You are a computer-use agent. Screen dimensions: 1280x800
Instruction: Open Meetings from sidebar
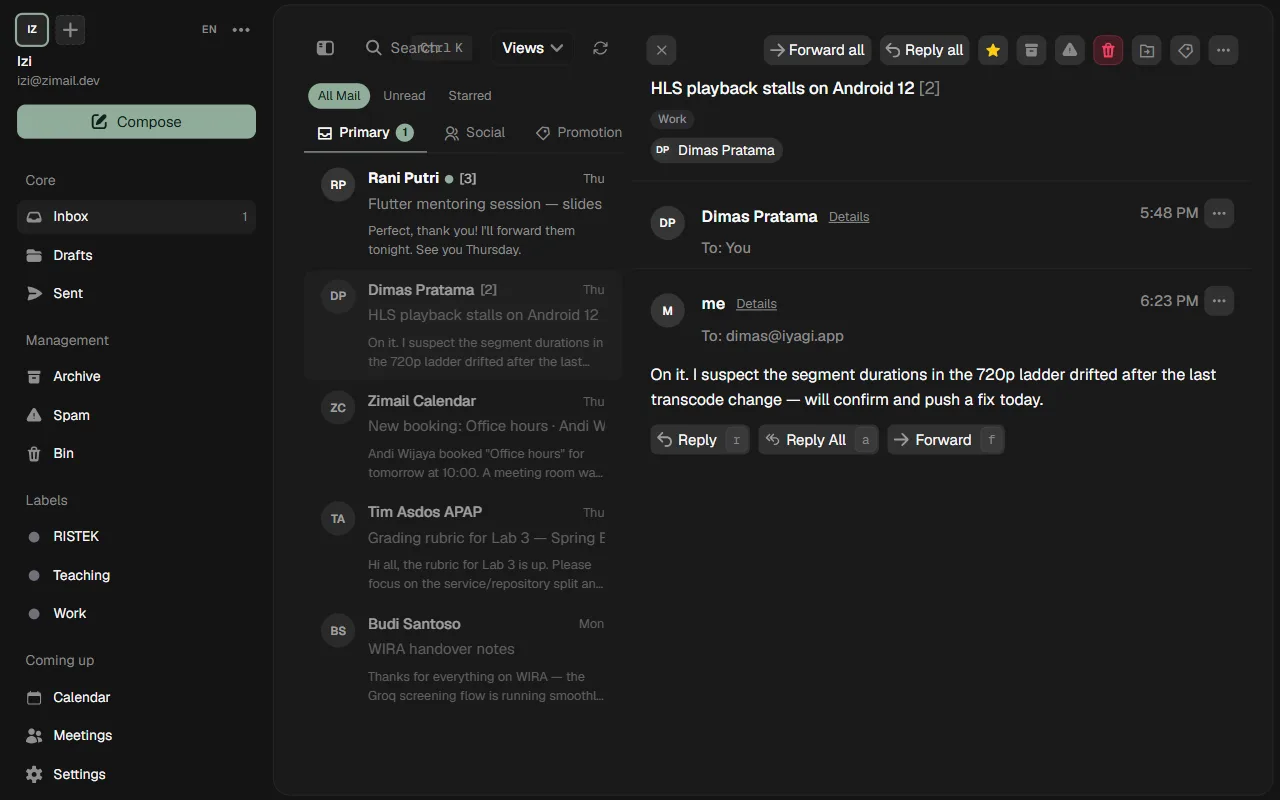pyautogui.click(x=136, y=735)
